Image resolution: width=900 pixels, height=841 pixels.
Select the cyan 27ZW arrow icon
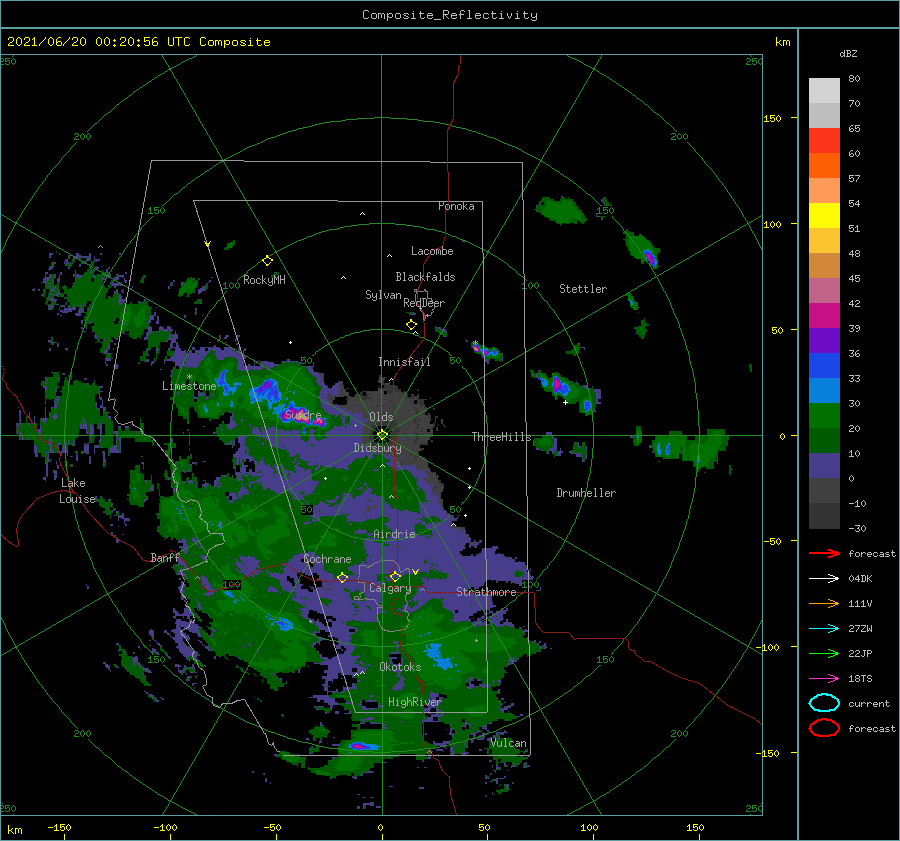824,629
